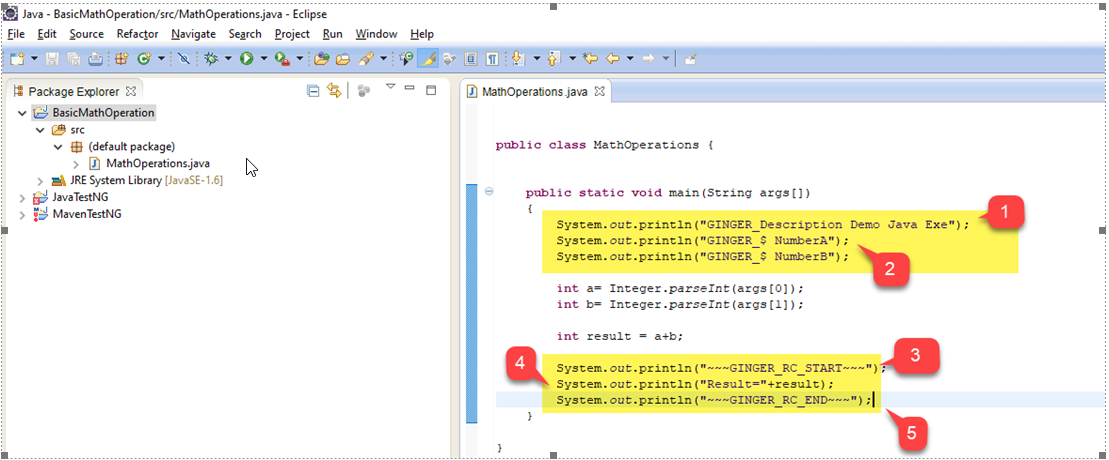Click the New Java Package icon

[x=121, y=59]
